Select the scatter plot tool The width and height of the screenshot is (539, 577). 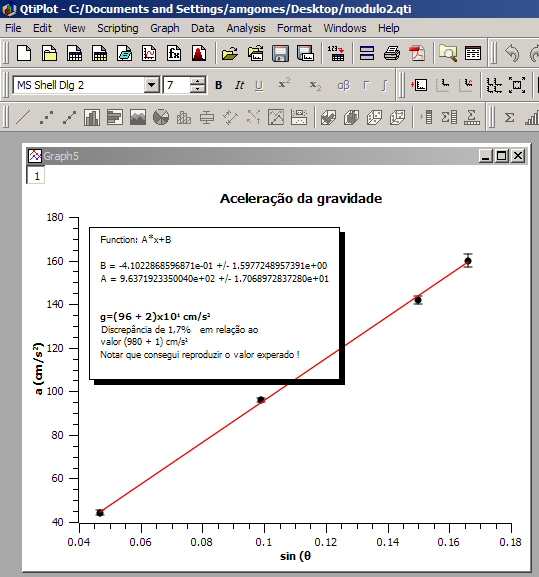click(x=46, y=118)
